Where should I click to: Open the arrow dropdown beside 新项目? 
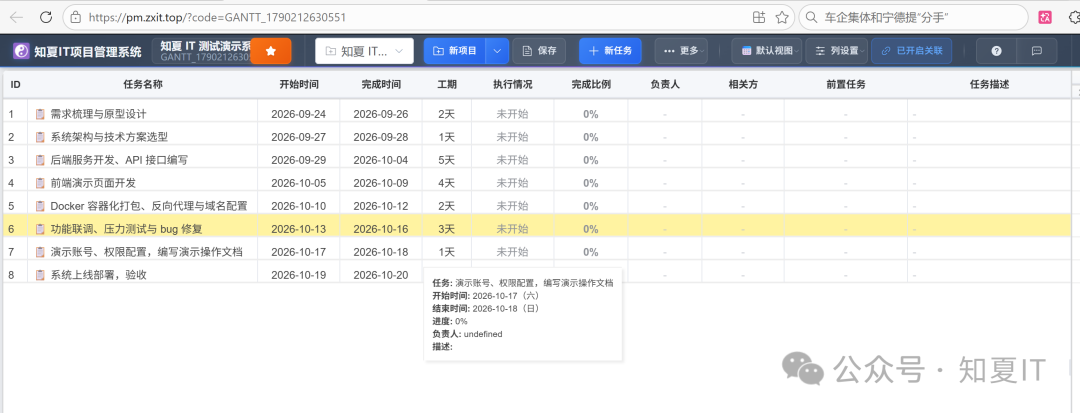(498, 51)
